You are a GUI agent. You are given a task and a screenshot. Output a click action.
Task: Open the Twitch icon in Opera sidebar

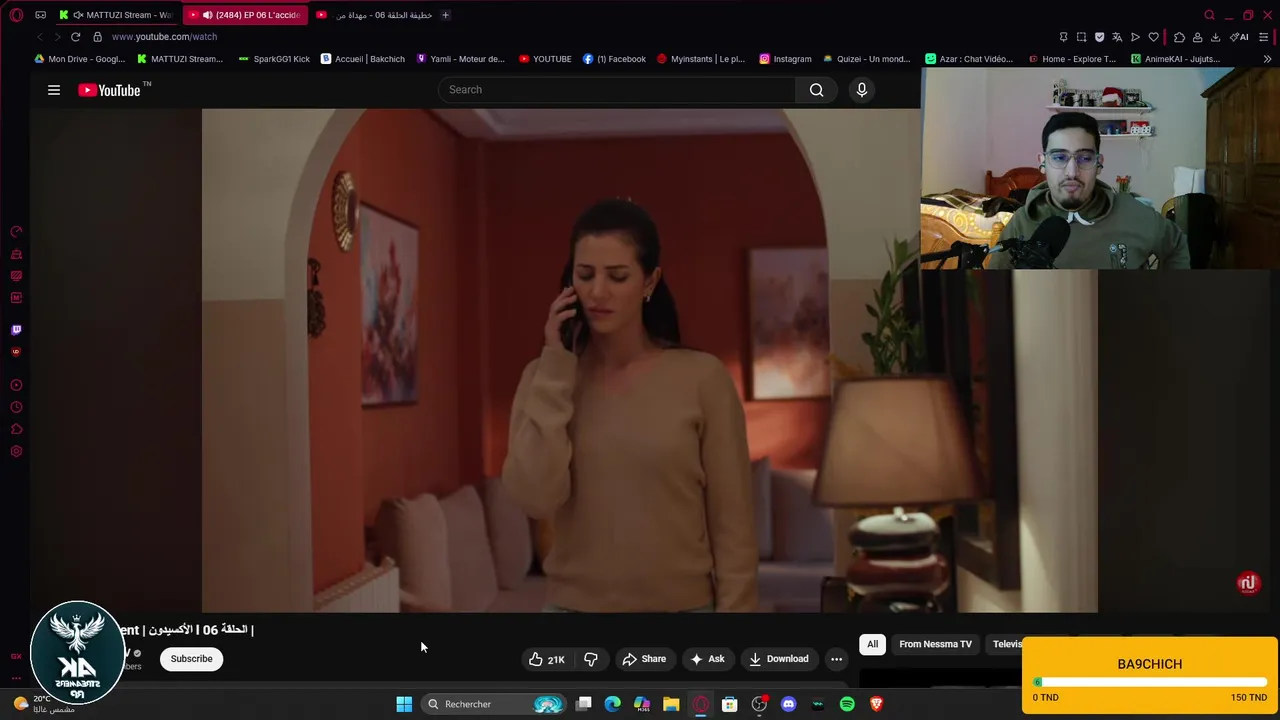[16, 330]
